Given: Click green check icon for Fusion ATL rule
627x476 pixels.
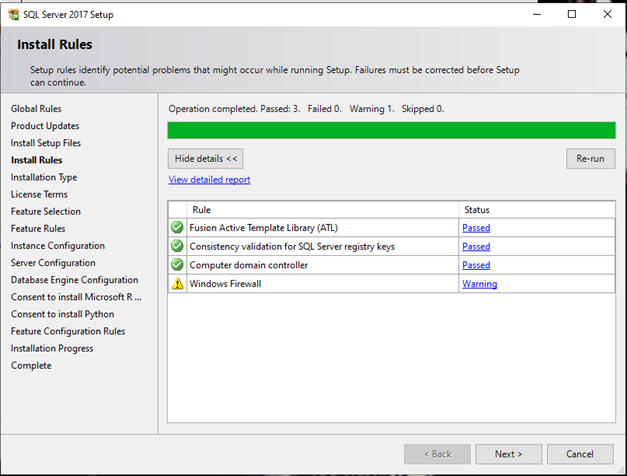Looking at the screenshot, I should click(177, 228).
